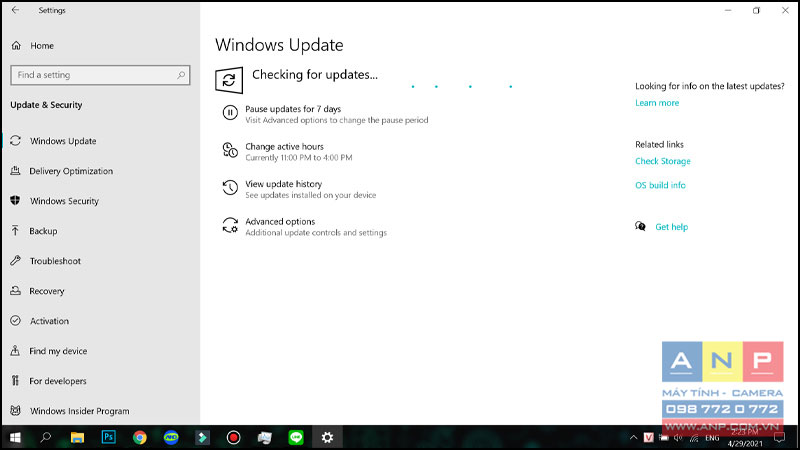Click the ENG language indicator
This screenshot has height=450, width=800.
tap(712, 438)
